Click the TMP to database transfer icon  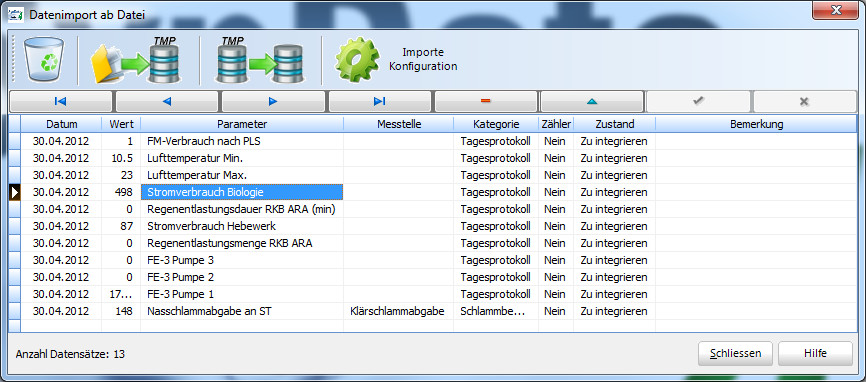click(260, 60)
